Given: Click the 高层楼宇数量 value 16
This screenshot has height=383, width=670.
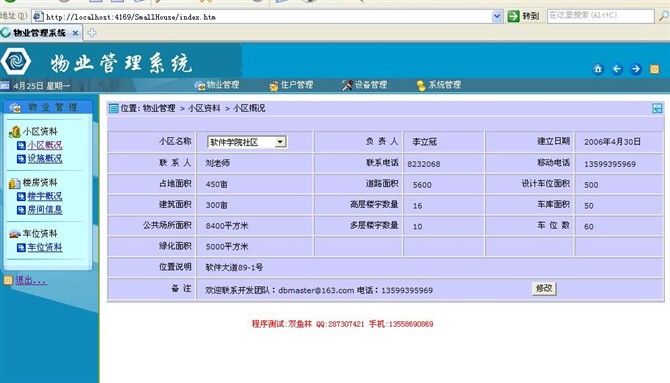Looking at the screenshot, I should (x=417, y=206).
